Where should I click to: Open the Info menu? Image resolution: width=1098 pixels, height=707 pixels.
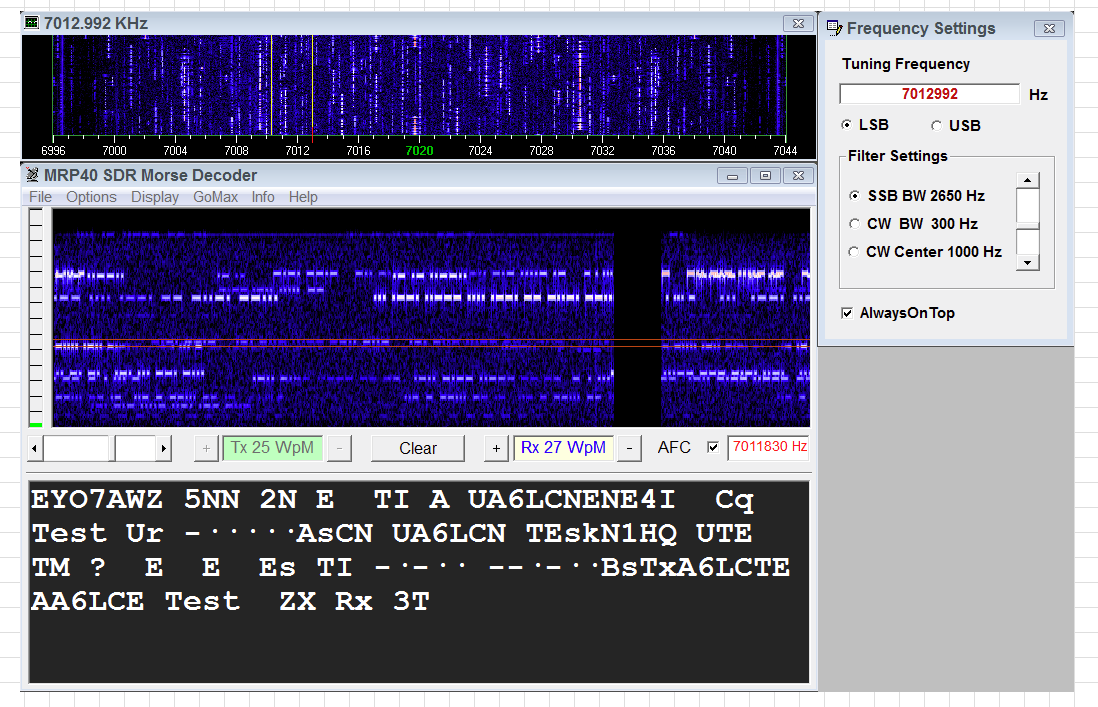point(263,197)
